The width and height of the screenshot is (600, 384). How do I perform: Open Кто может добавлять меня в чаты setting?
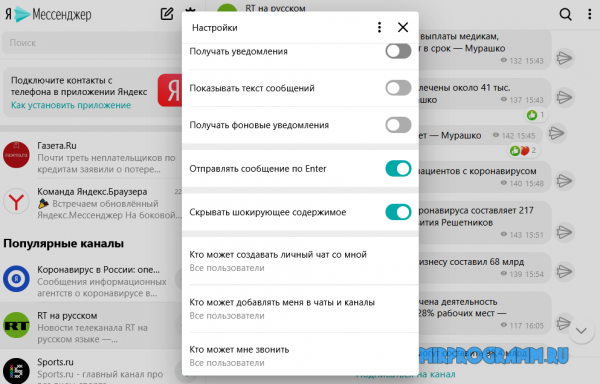point(300,309)
